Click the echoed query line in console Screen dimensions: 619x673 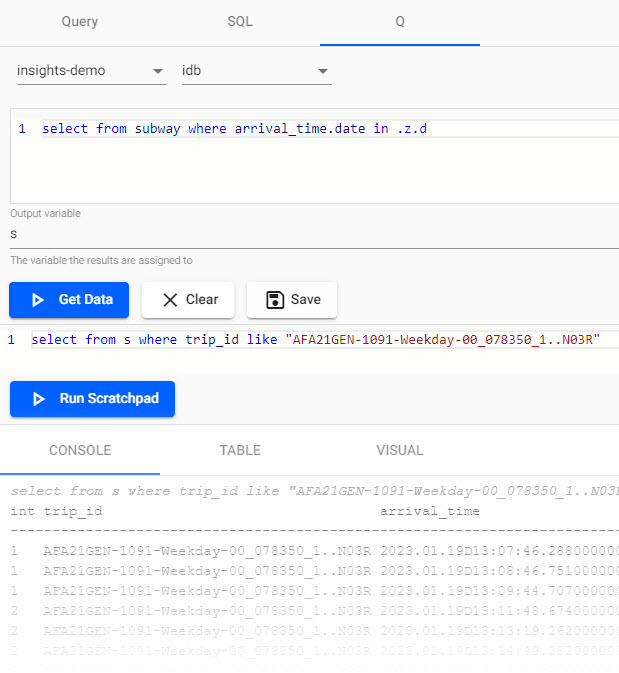click(x=315, y=491)
